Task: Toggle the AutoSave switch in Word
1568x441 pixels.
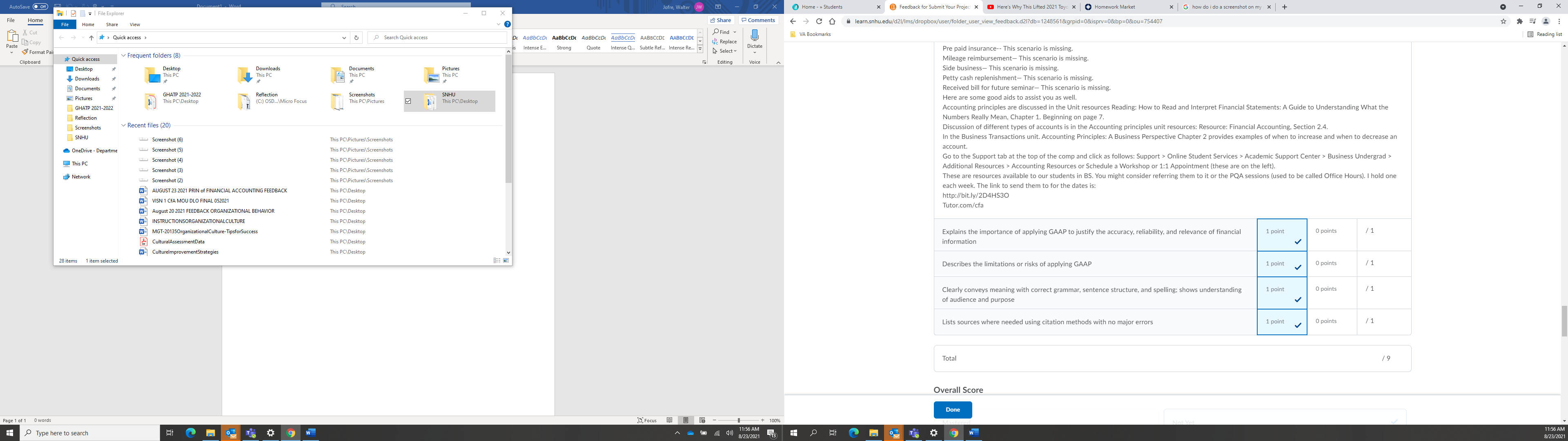Action: (41, 7)
